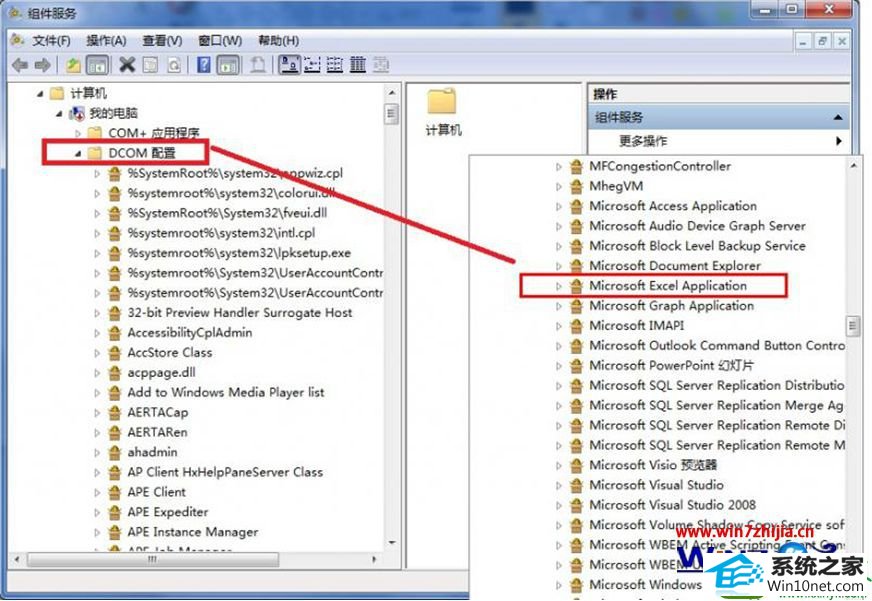Viewport: 872px width, 601px height.
Task: Click the Back arrow toolbar icon
Action: pos(20,65)
